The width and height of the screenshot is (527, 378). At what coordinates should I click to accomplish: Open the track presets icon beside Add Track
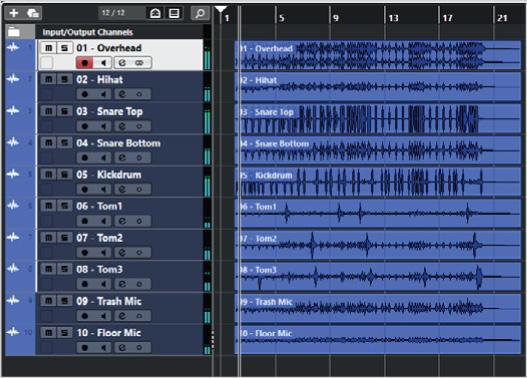click(33, 13)
